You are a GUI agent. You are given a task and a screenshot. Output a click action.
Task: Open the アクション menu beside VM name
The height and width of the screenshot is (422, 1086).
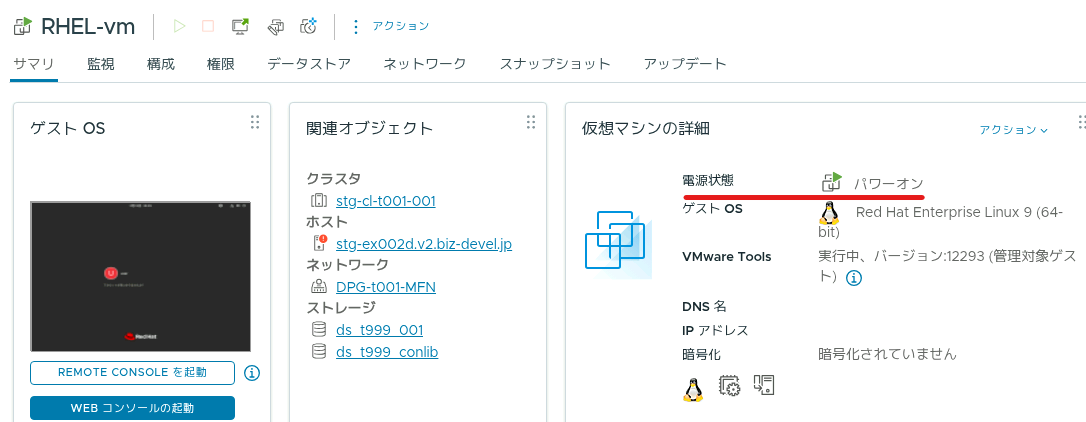[x=391, y=26]
